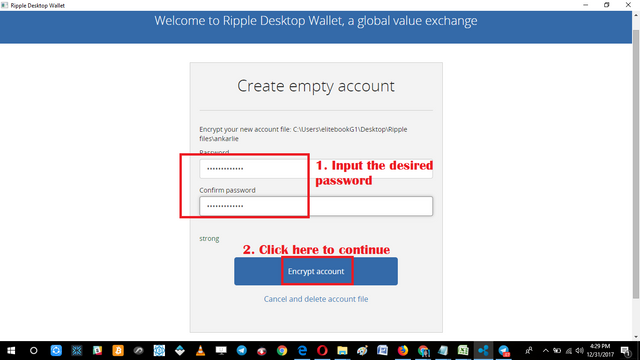Open File Explorer from taskbar
This screenshot has height=360, width=640.
coord(342,351)
